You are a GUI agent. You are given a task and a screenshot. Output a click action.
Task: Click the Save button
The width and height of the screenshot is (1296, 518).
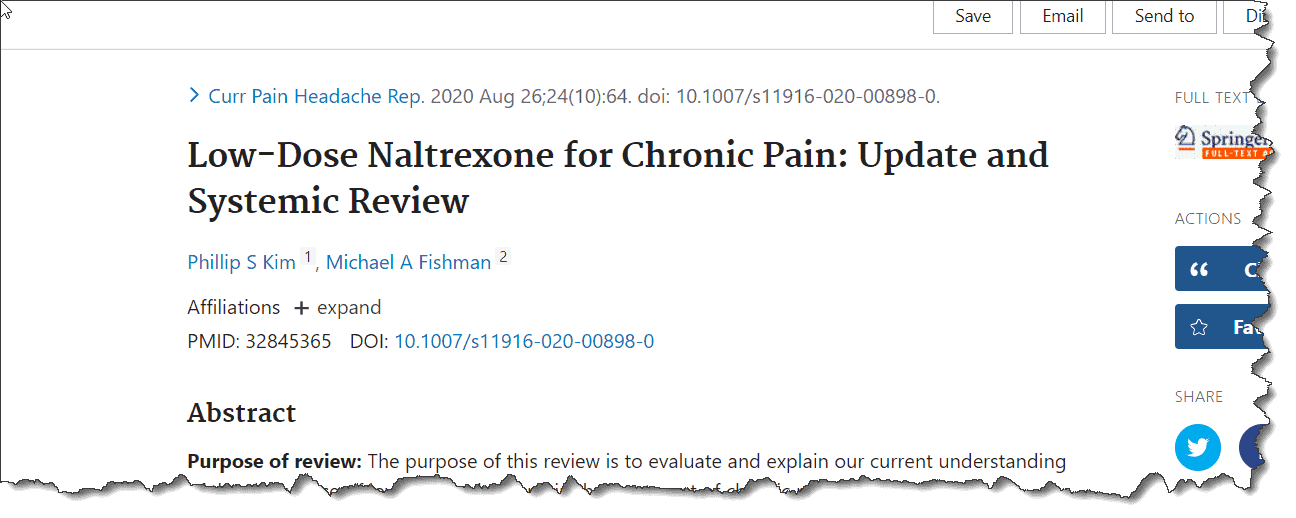tap(973, 16)
